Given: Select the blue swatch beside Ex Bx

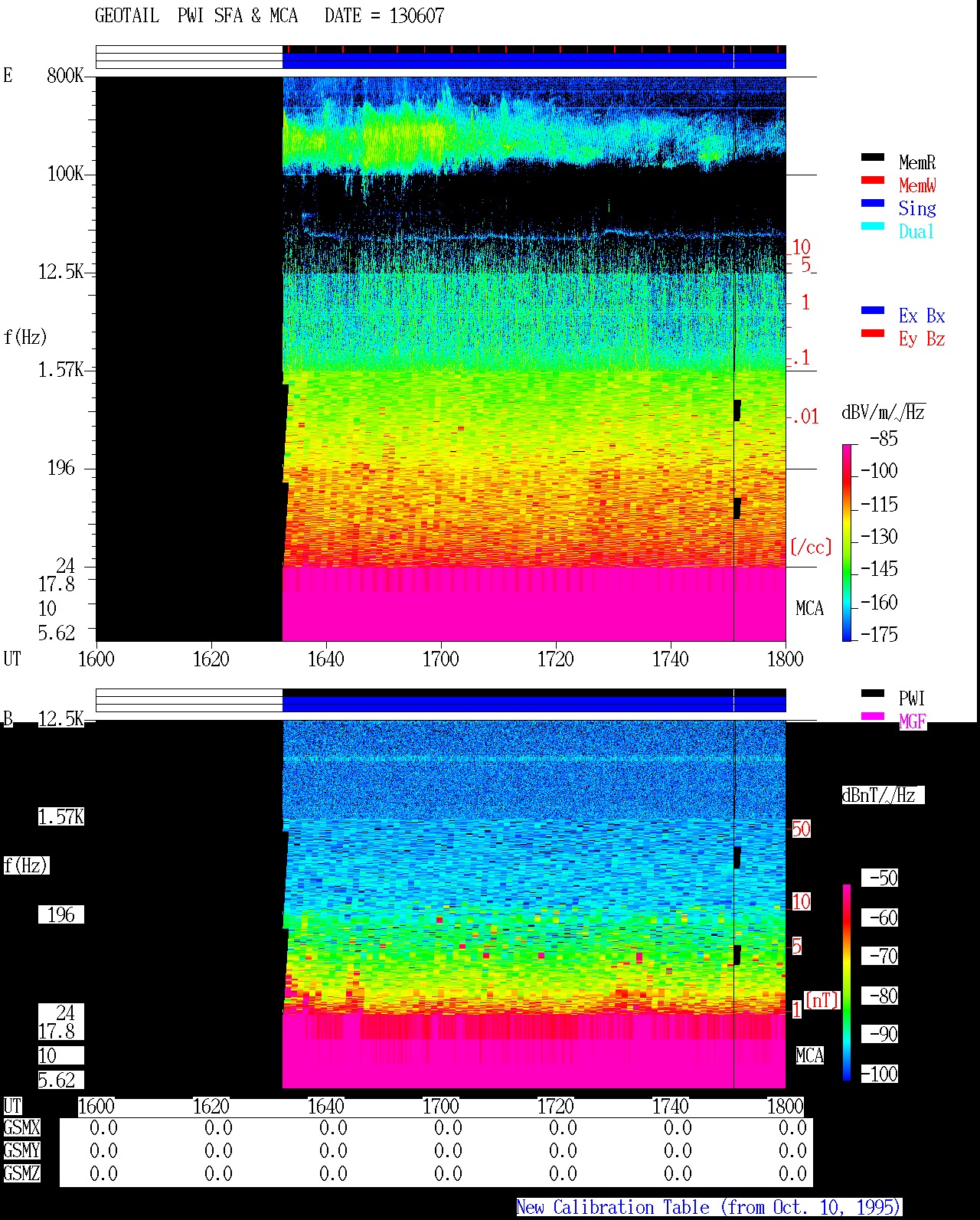Looking at the screenshot, I should (x=873, y=311).
